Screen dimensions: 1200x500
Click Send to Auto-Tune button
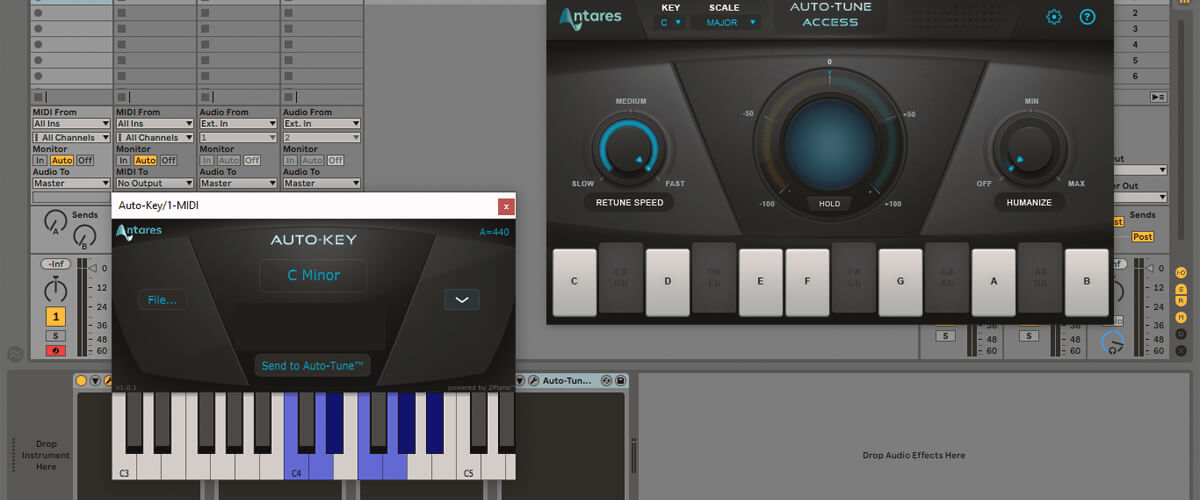pos(312,366)
